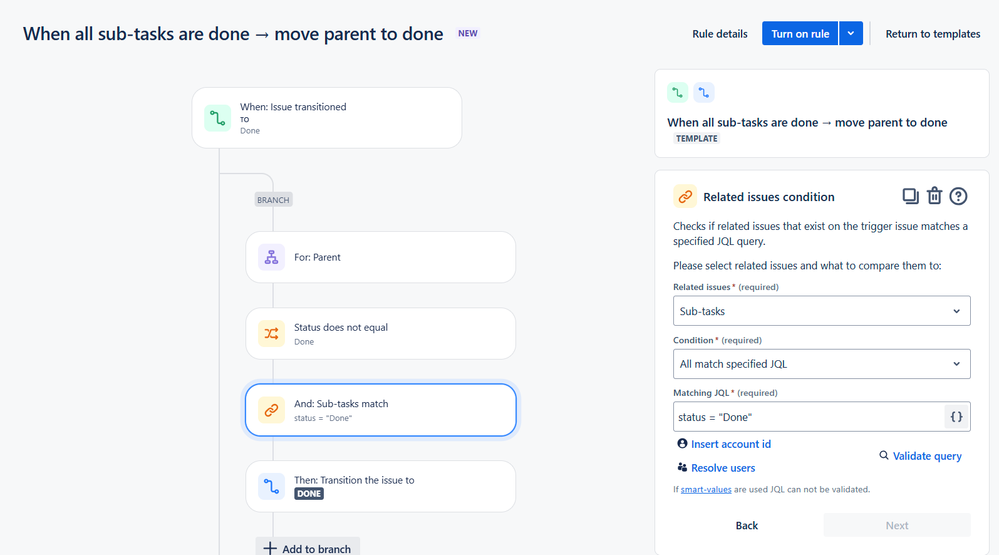Delete the Related issues condition with trash icon

click(934, 196)
